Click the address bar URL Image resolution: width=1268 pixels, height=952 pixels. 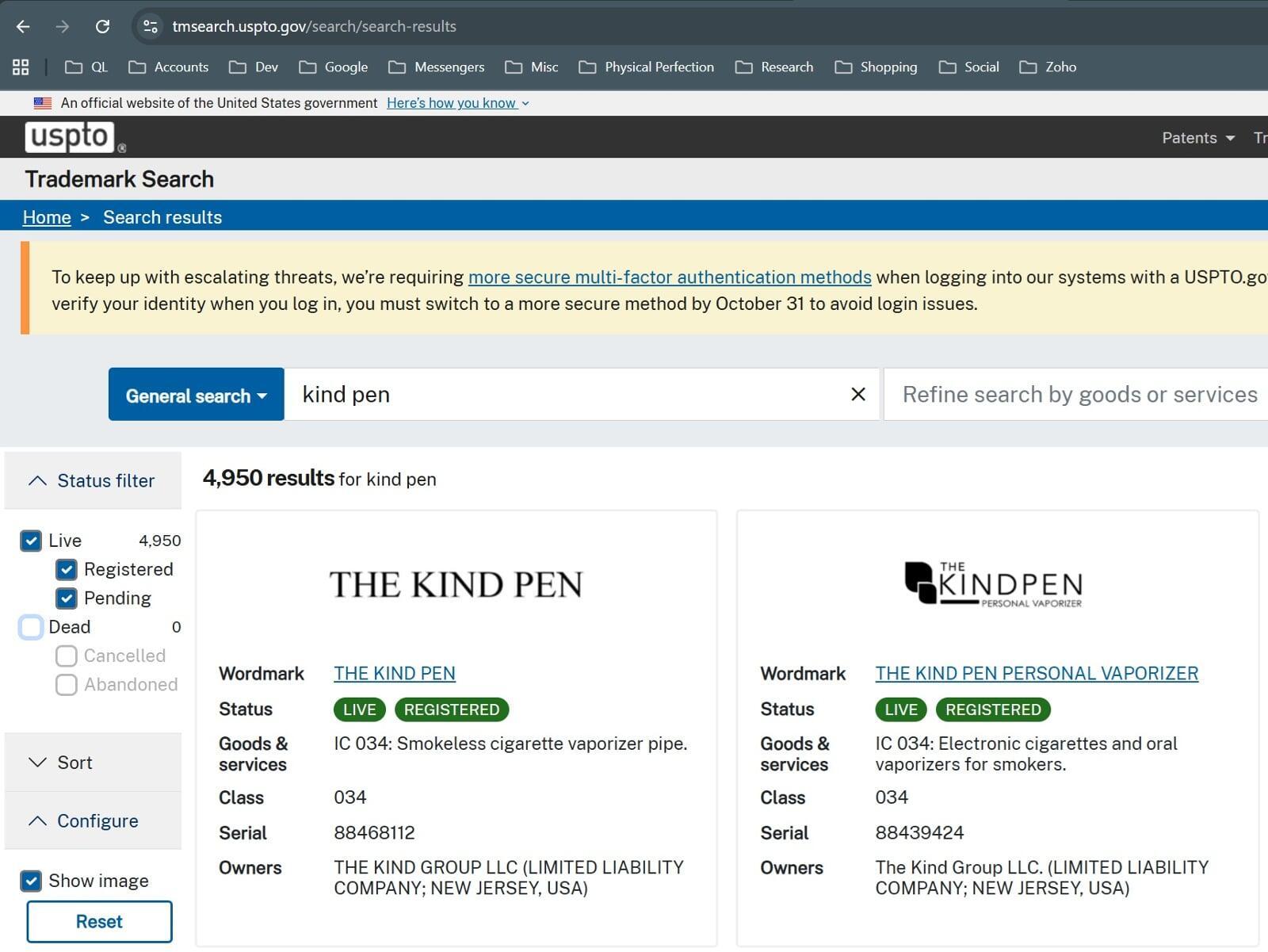314,26
